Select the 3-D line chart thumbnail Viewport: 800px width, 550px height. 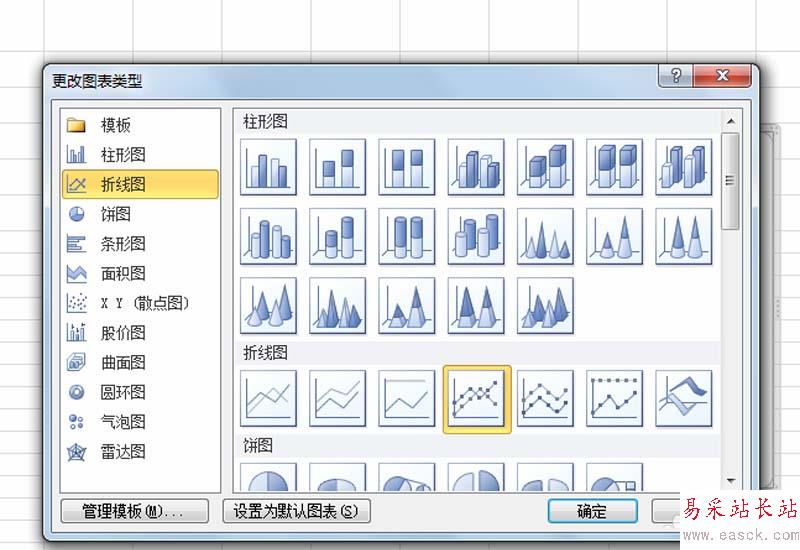click(x=684, y=398)
